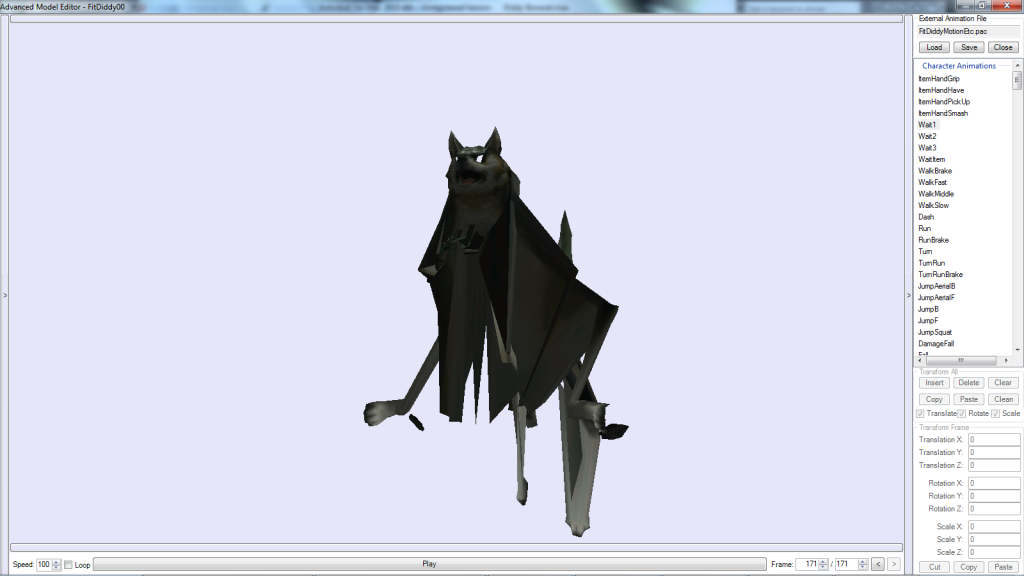Select the TurnRunBrake animation
The image size is (1024, 576).
[x=940, y=274]
